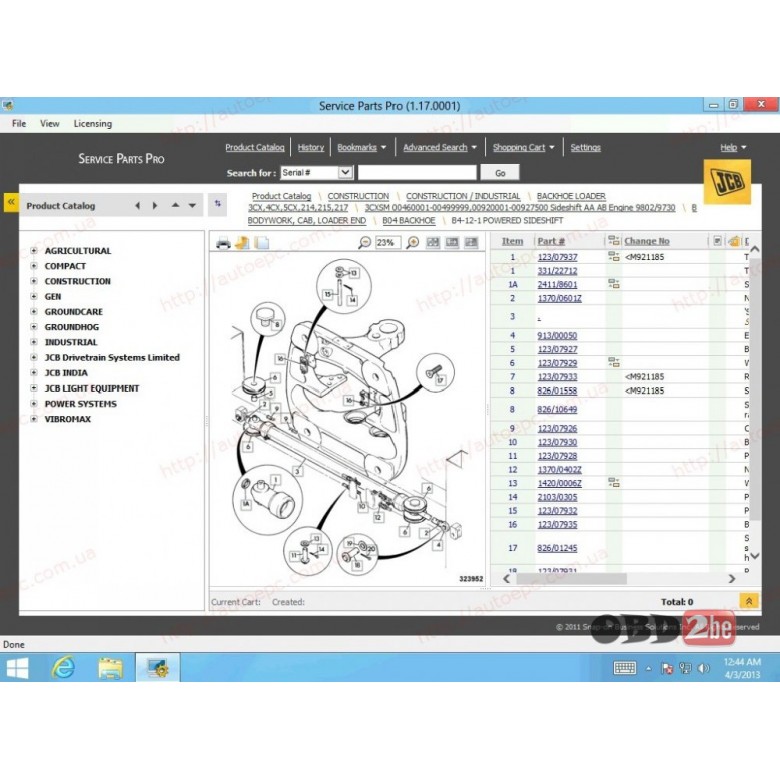Image resolution: width=780 pixels, height=780 pixels.
Task: Open the Shopping Cart dropdown menu
Action: point(523,147)
